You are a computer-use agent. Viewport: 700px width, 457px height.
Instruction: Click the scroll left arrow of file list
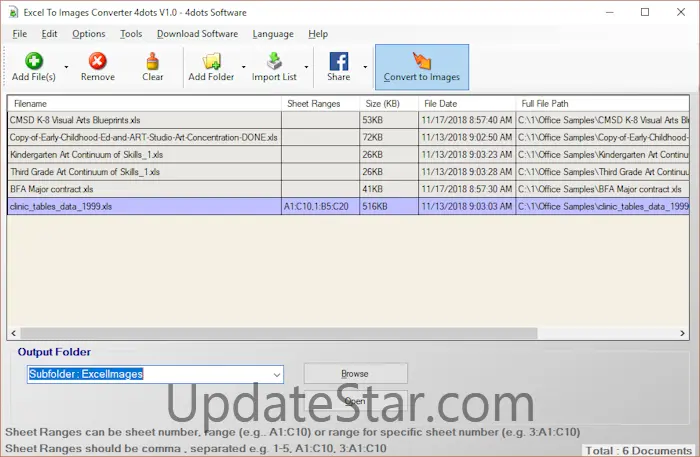[x=13, y=333]
